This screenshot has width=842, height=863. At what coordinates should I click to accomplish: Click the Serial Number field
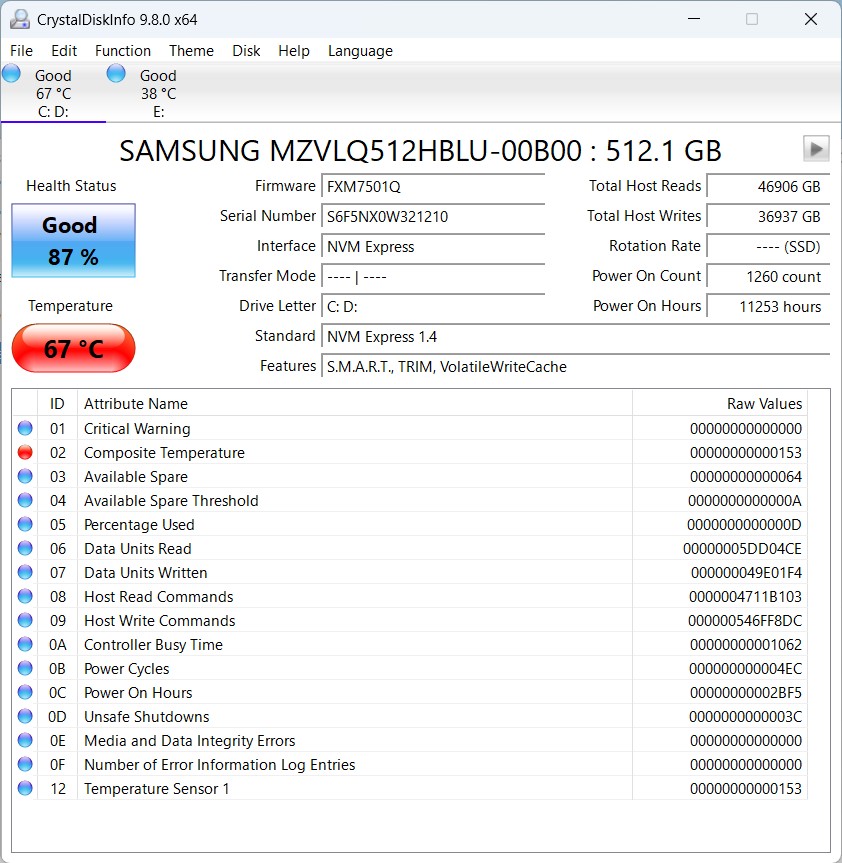tap(433, 217)
